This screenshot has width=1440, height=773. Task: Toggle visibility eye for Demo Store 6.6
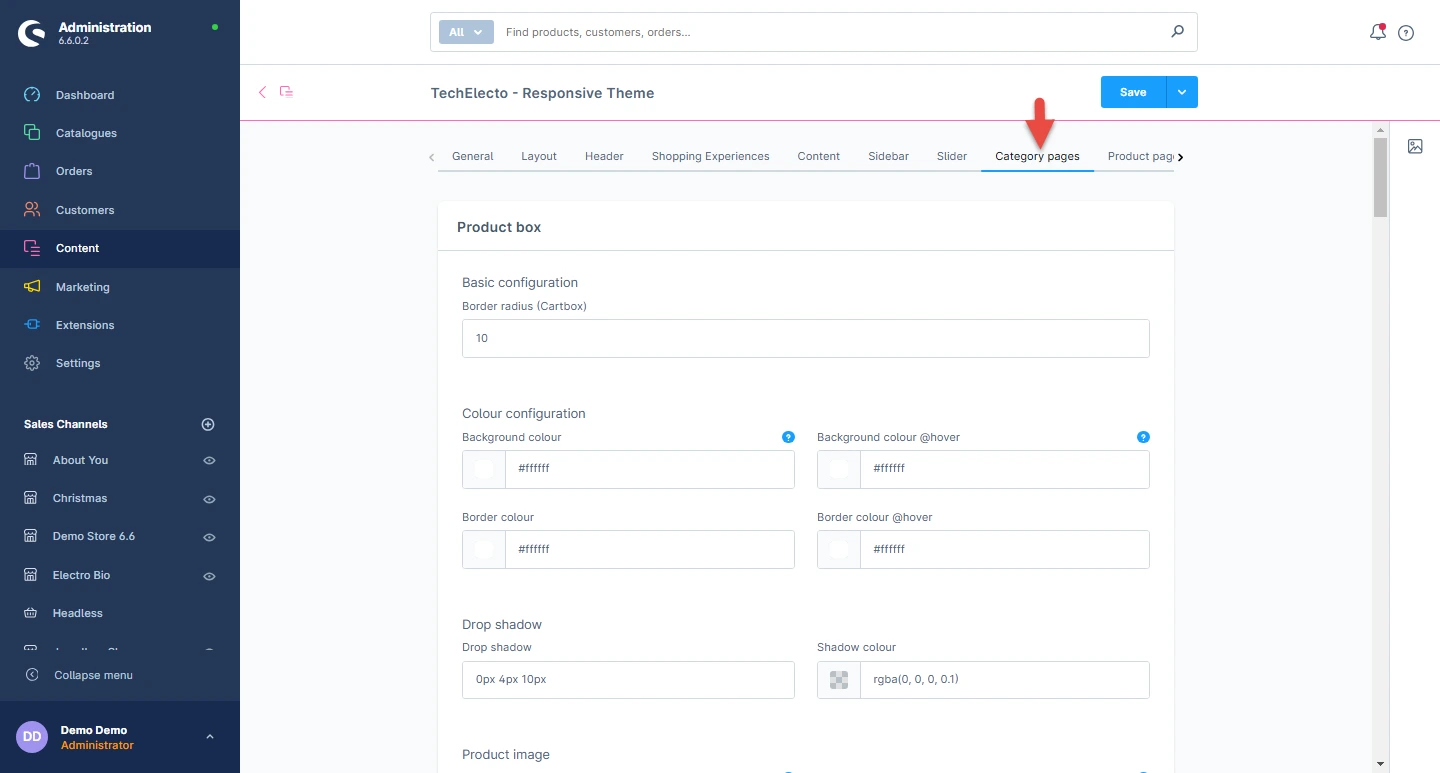click(210, 537)
